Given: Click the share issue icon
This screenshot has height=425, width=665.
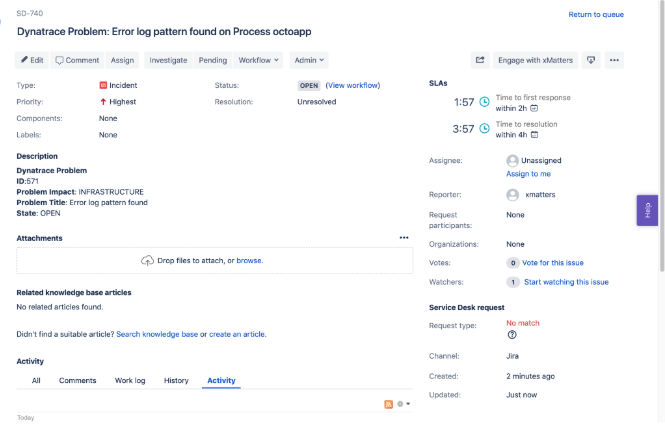Looking at the screenshot, I should [480, 60].
